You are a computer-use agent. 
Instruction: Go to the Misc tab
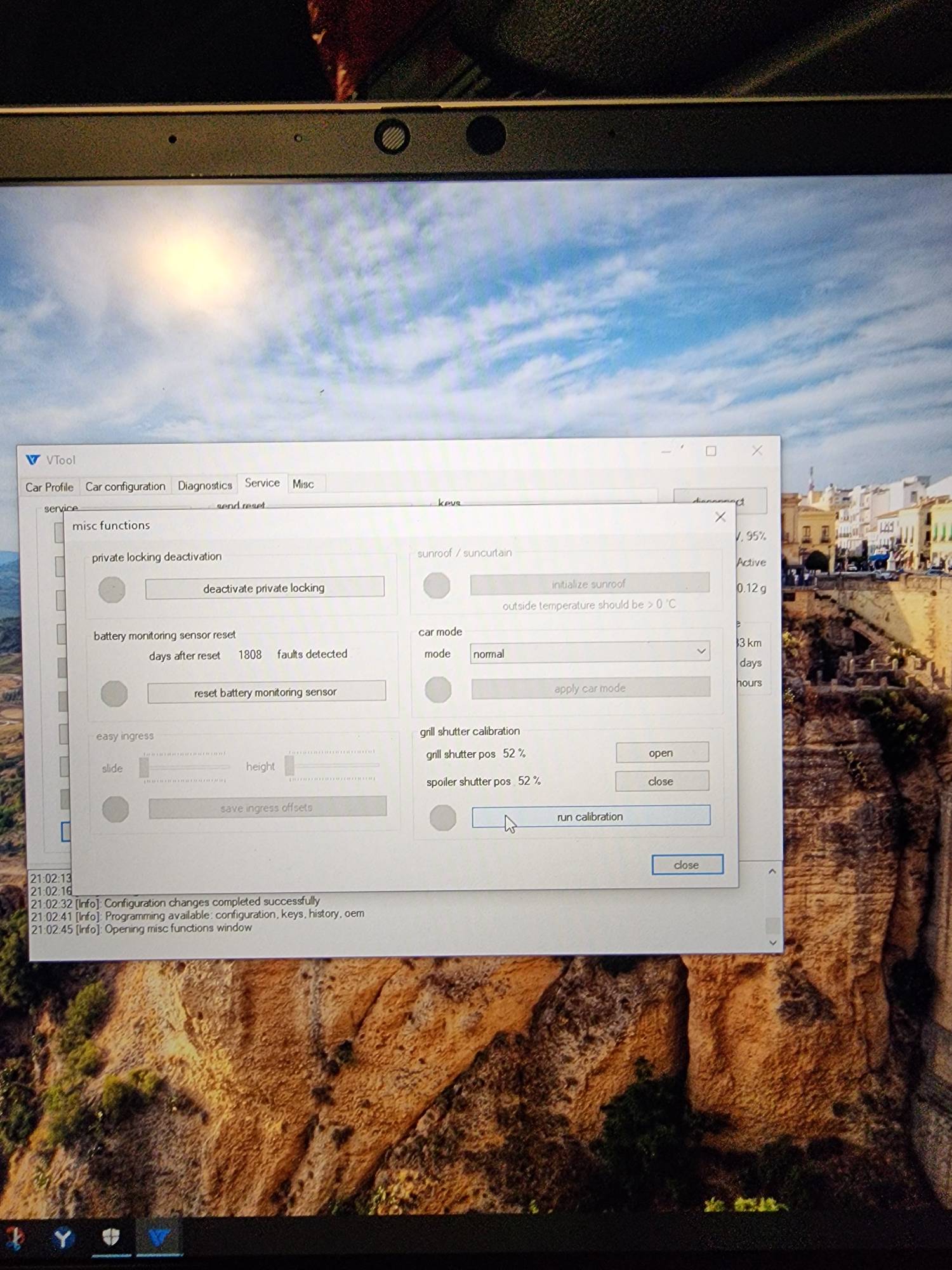[x=303, y=484]
